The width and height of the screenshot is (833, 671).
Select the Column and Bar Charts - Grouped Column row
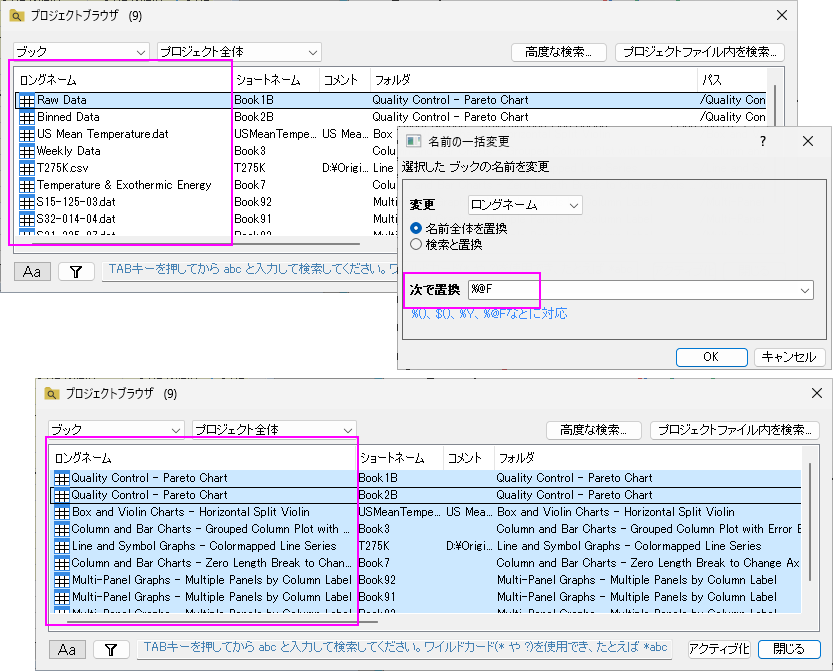click(x=210, y=529)
